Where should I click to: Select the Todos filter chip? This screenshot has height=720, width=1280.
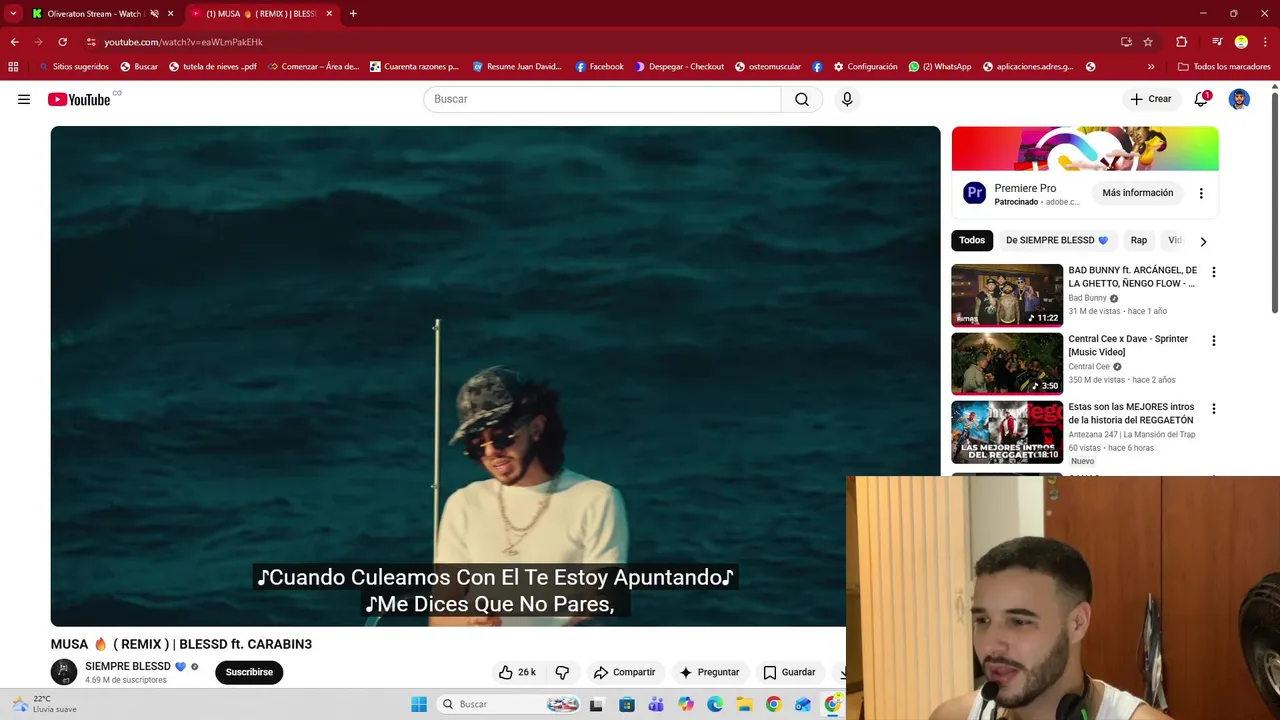point(972,240)
